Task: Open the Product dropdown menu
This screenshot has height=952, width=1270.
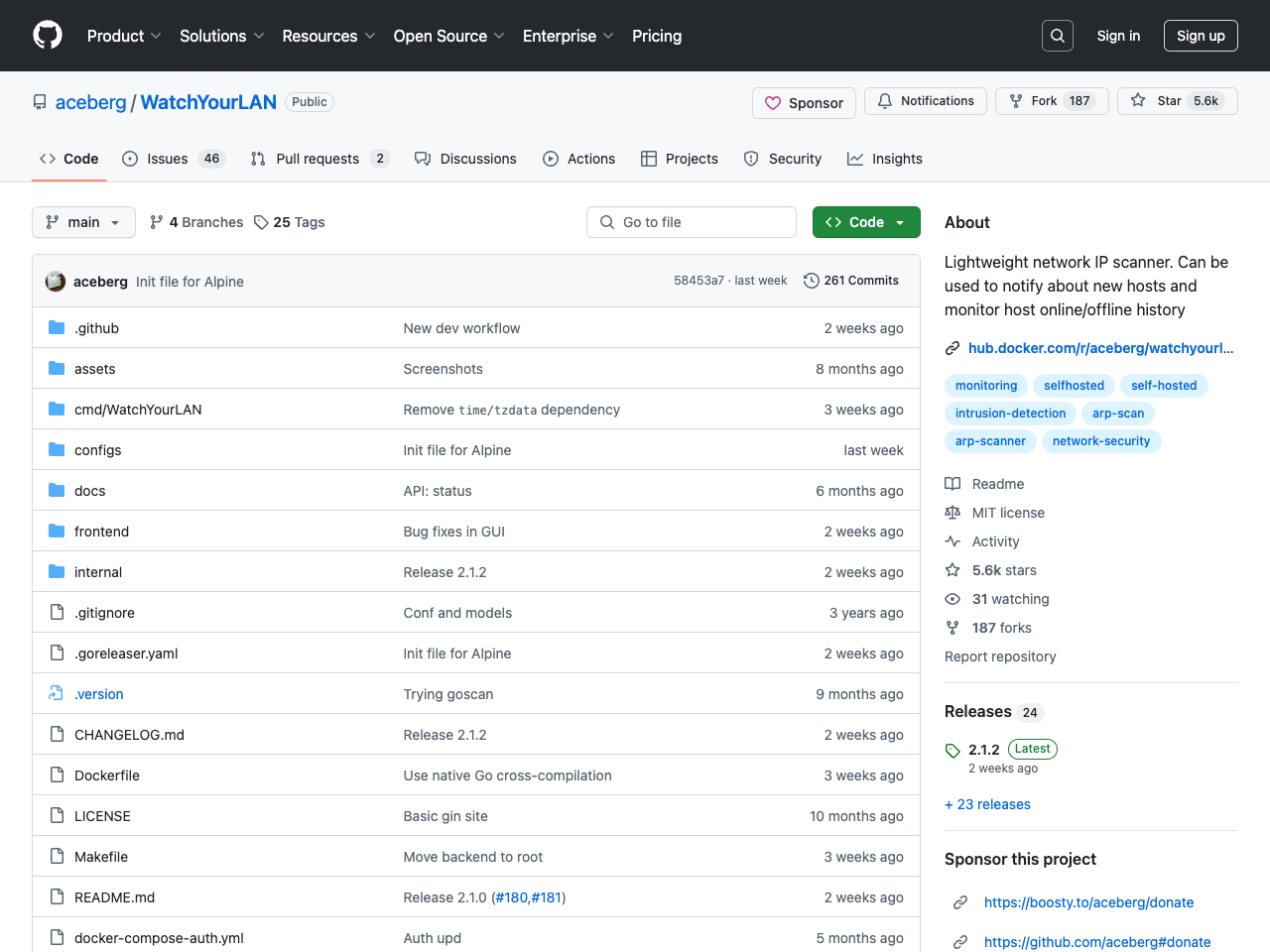Action: 124,36
